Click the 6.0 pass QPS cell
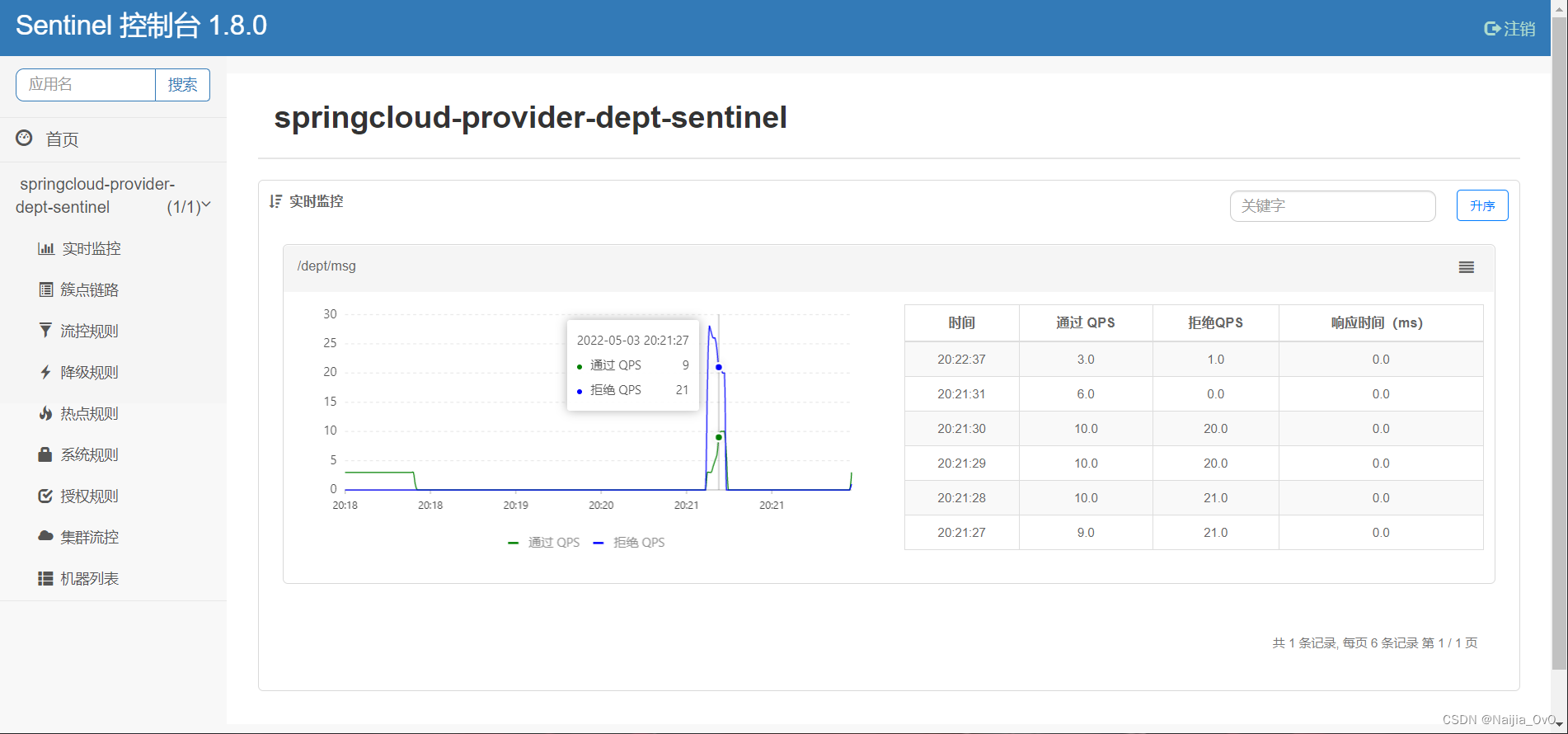This screenshot has width=1568, height=734. coord(1086,394)
